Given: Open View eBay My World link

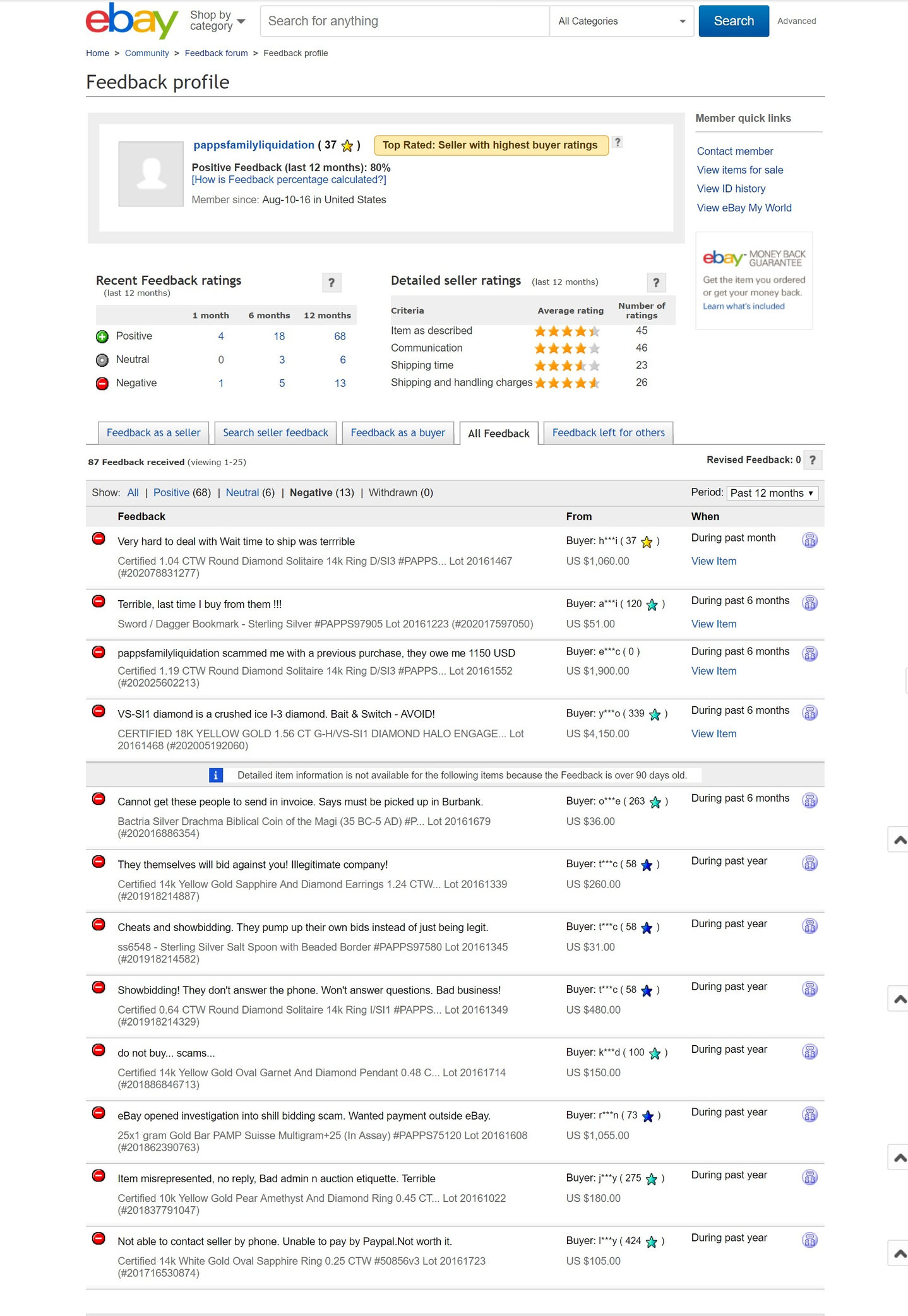Looking at the screenshot, I should point(744,208).
